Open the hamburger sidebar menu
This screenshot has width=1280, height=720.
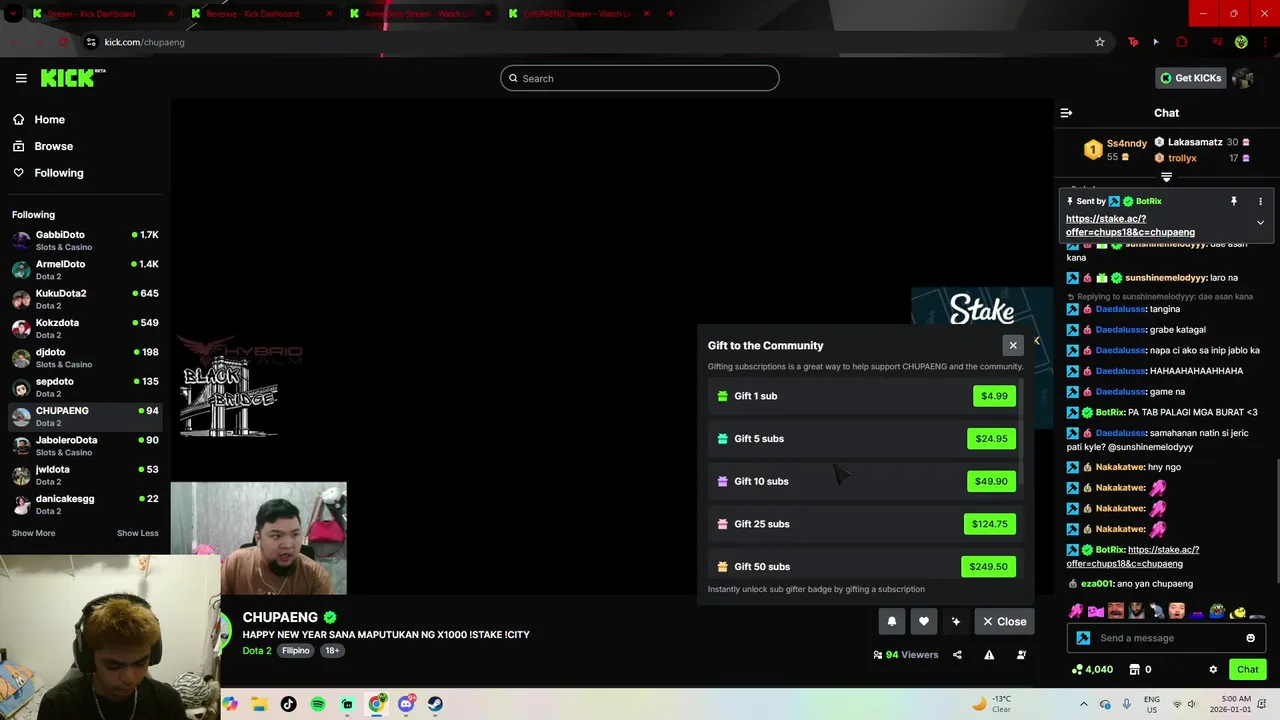coord(21,78)
